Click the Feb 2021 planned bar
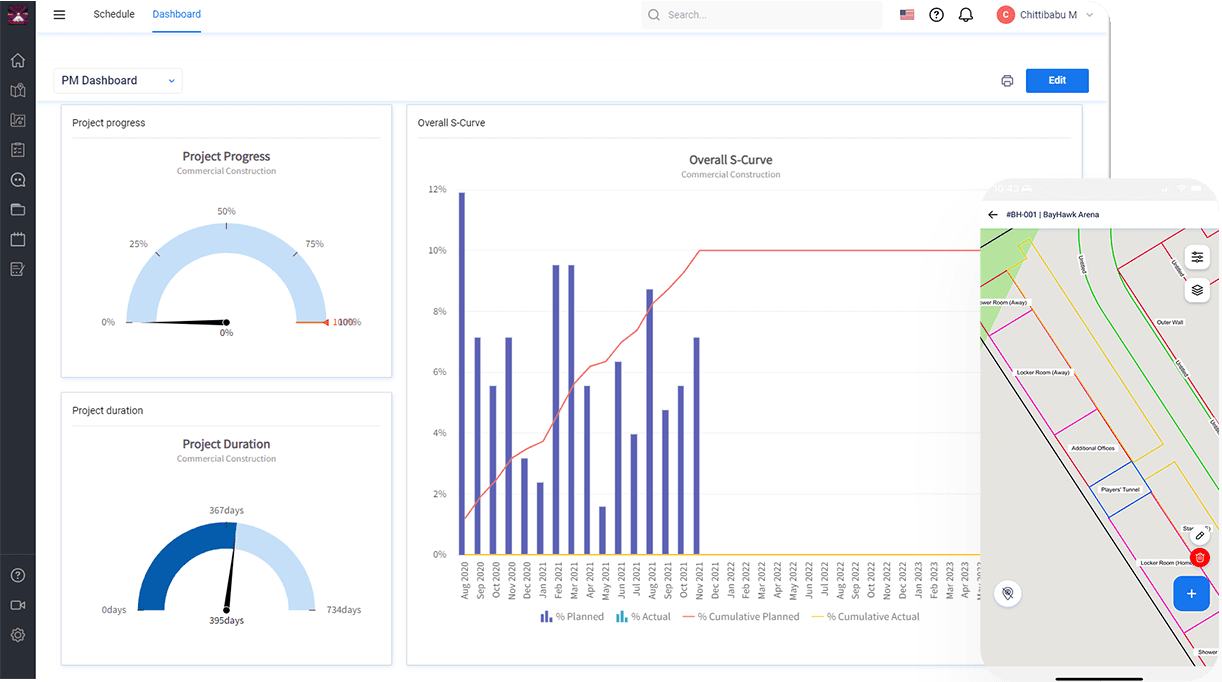The height and width of the screenshot is (682, 1222). (555, 409)
